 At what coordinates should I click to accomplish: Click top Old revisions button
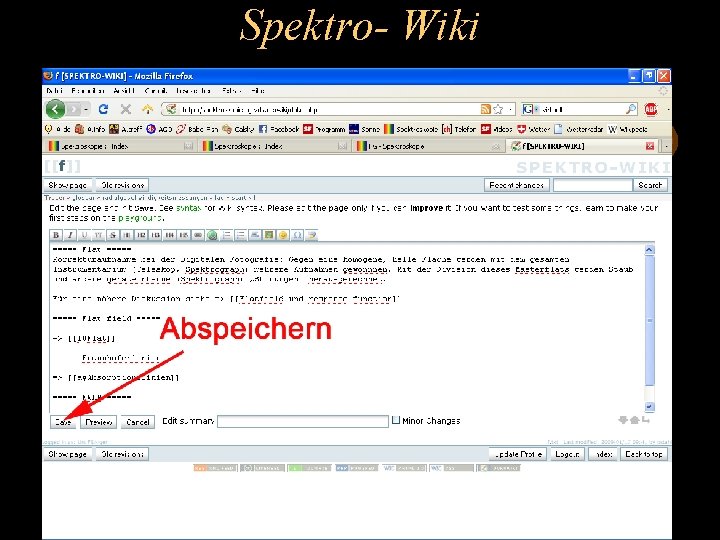pyautogui.click(x=123, y=185)
